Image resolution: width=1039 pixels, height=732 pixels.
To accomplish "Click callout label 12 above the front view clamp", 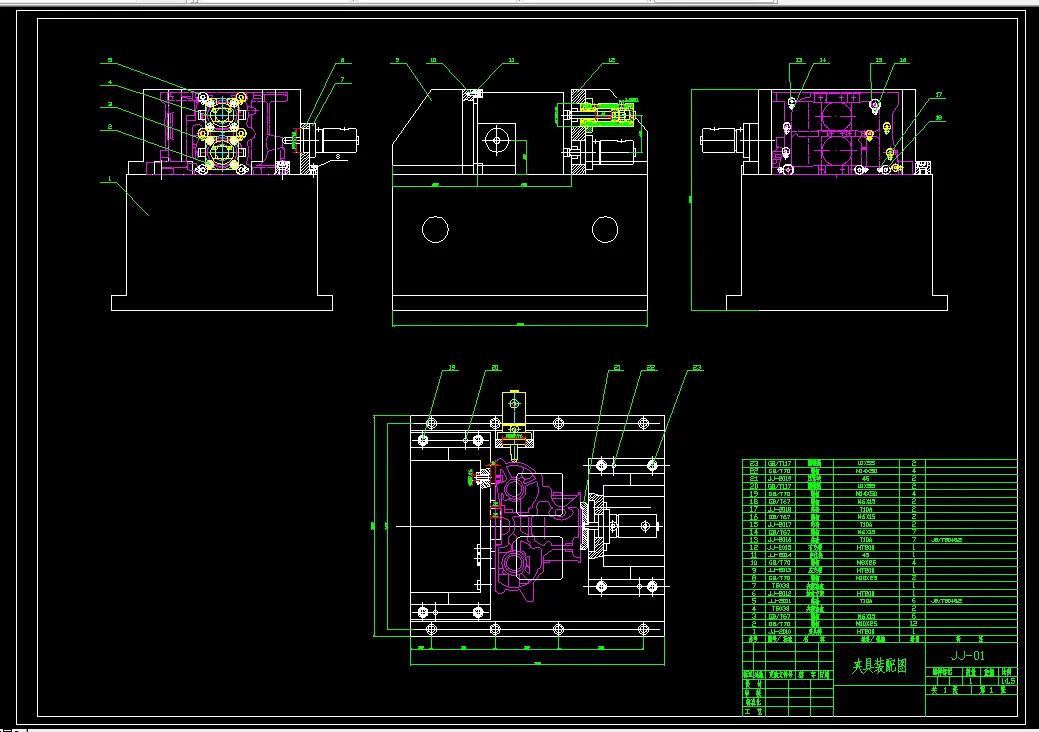I will [612, 60].
